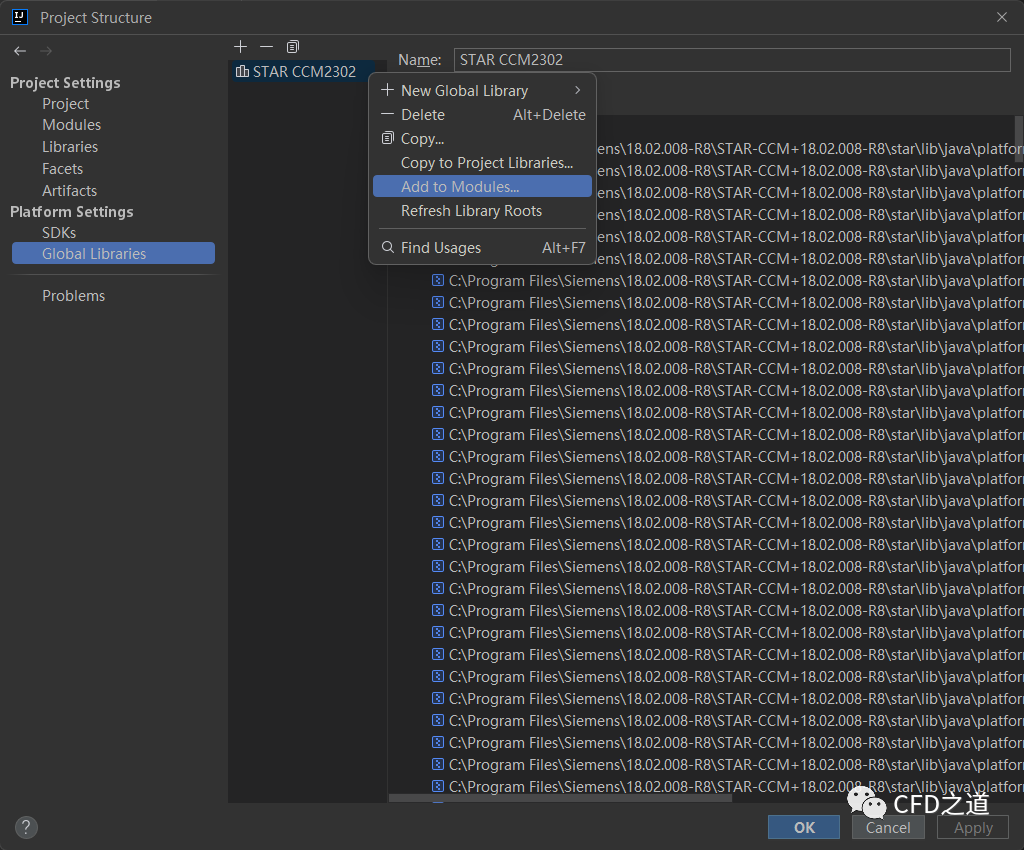Click the library Name input field

[731, 60]
